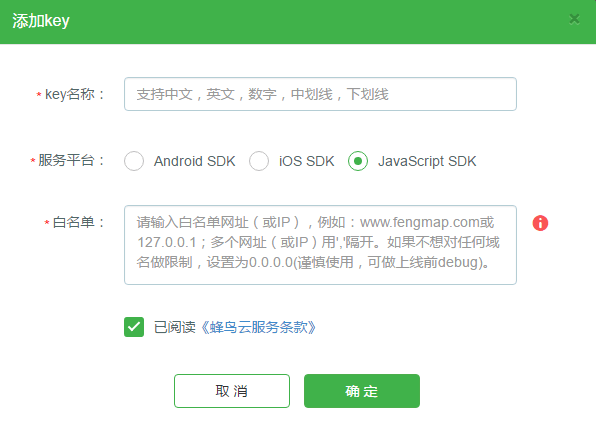Uncheck the 已阅读 terms checkbox
The width and height of the screenshot is (596, 439).
pos(134,327)
